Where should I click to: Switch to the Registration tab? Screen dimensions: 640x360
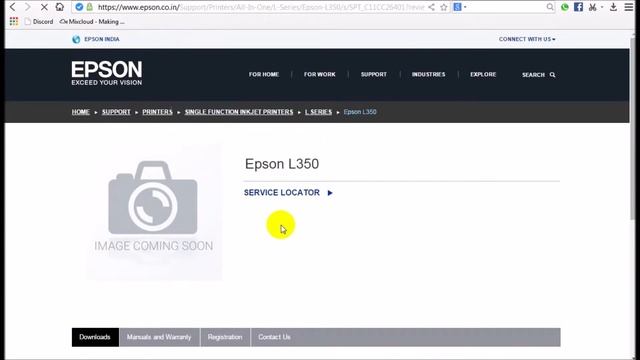(x=225, y=337)
